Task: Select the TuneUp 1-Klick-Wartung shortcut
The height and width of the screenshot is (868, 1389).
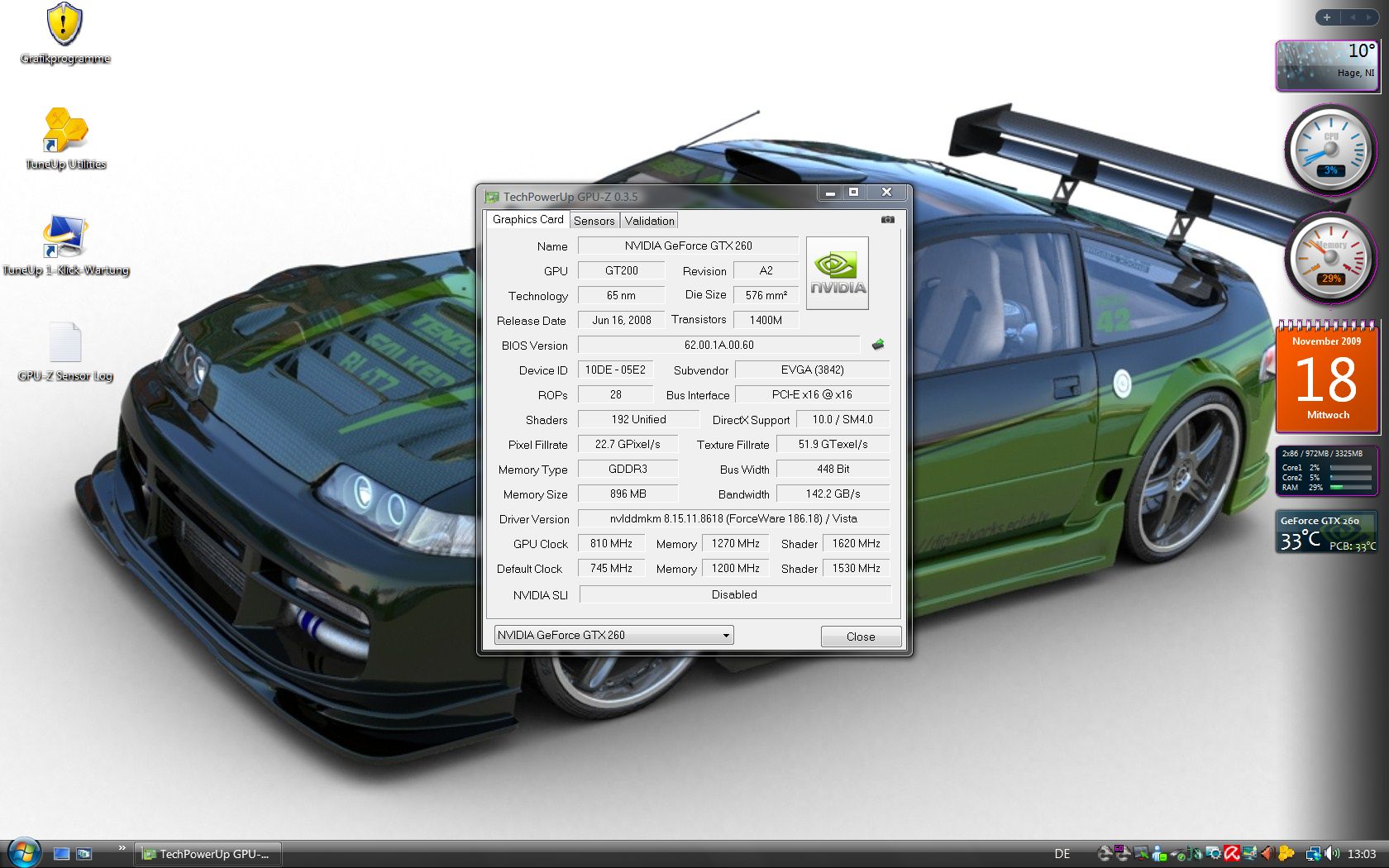Action: tap(65, 245)
